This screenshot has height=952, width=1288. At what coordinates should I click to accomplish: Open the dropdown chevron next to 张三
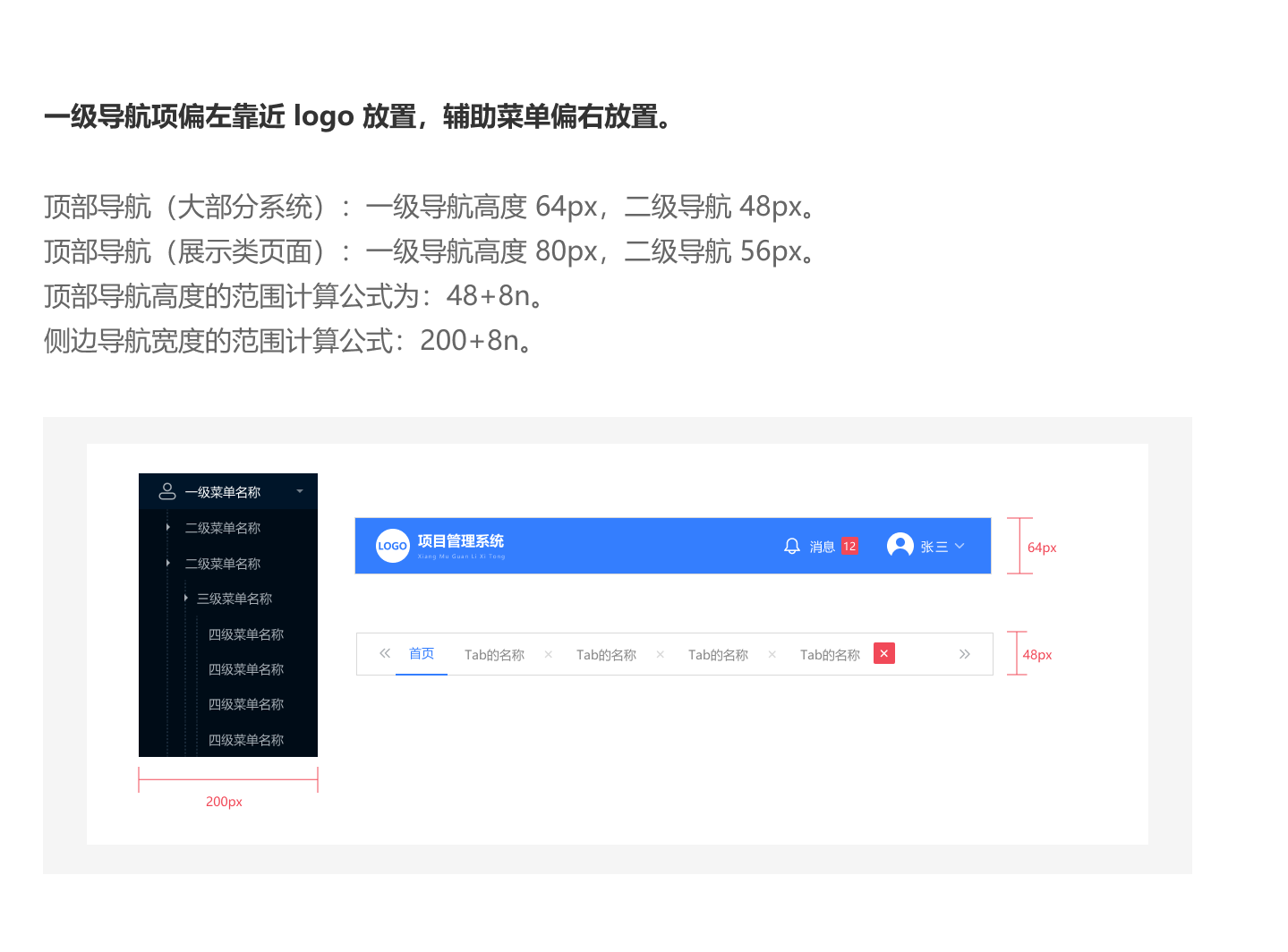click(x=960, y=546)
